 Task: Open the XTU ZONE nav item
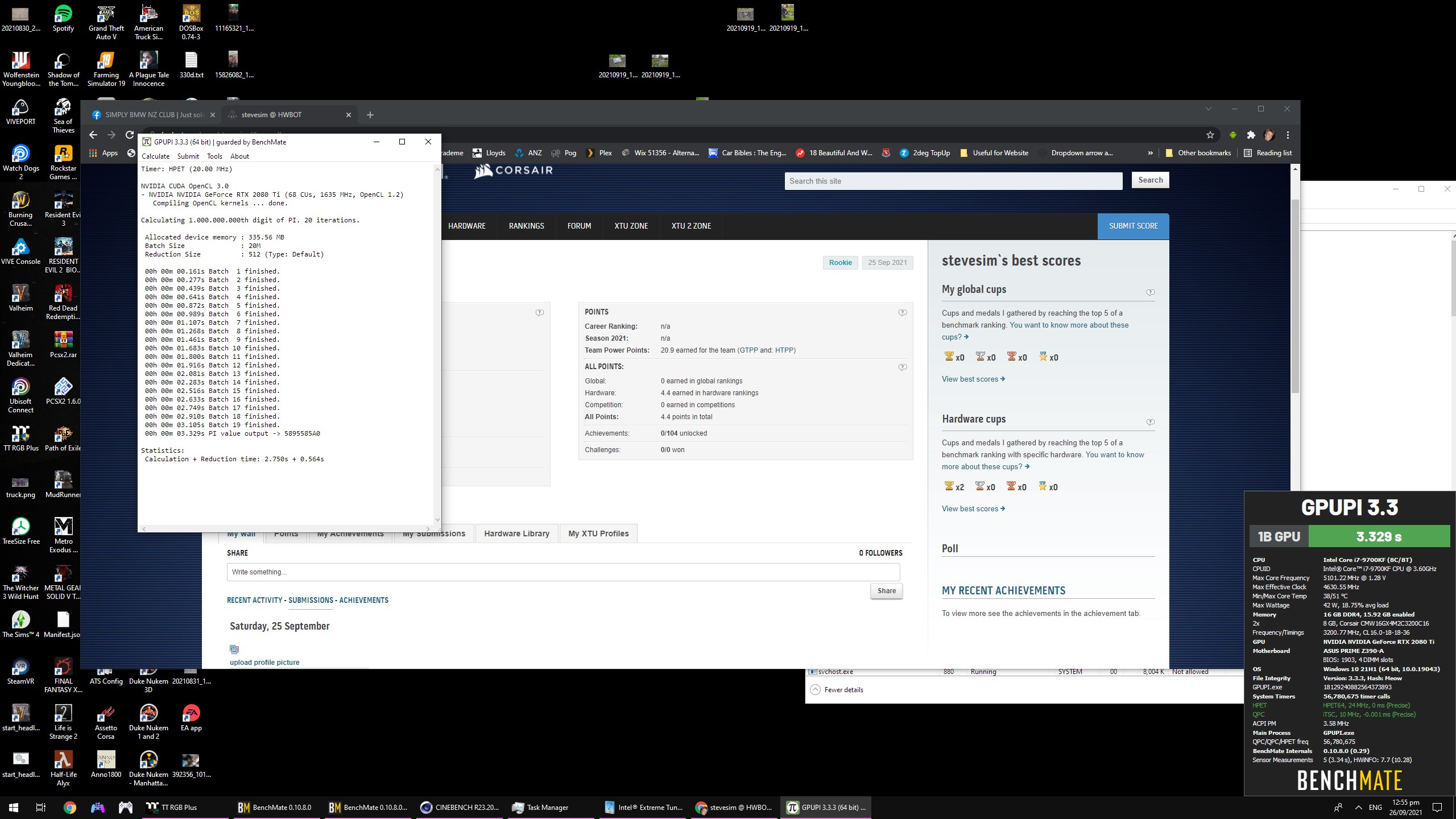pos(631,226)
